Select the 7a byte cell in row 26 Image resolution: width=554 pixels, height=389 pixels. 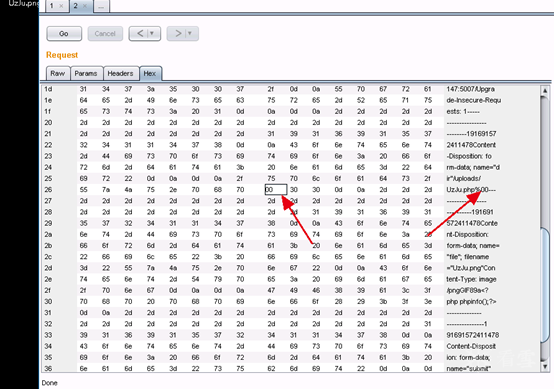click(106, 190)
